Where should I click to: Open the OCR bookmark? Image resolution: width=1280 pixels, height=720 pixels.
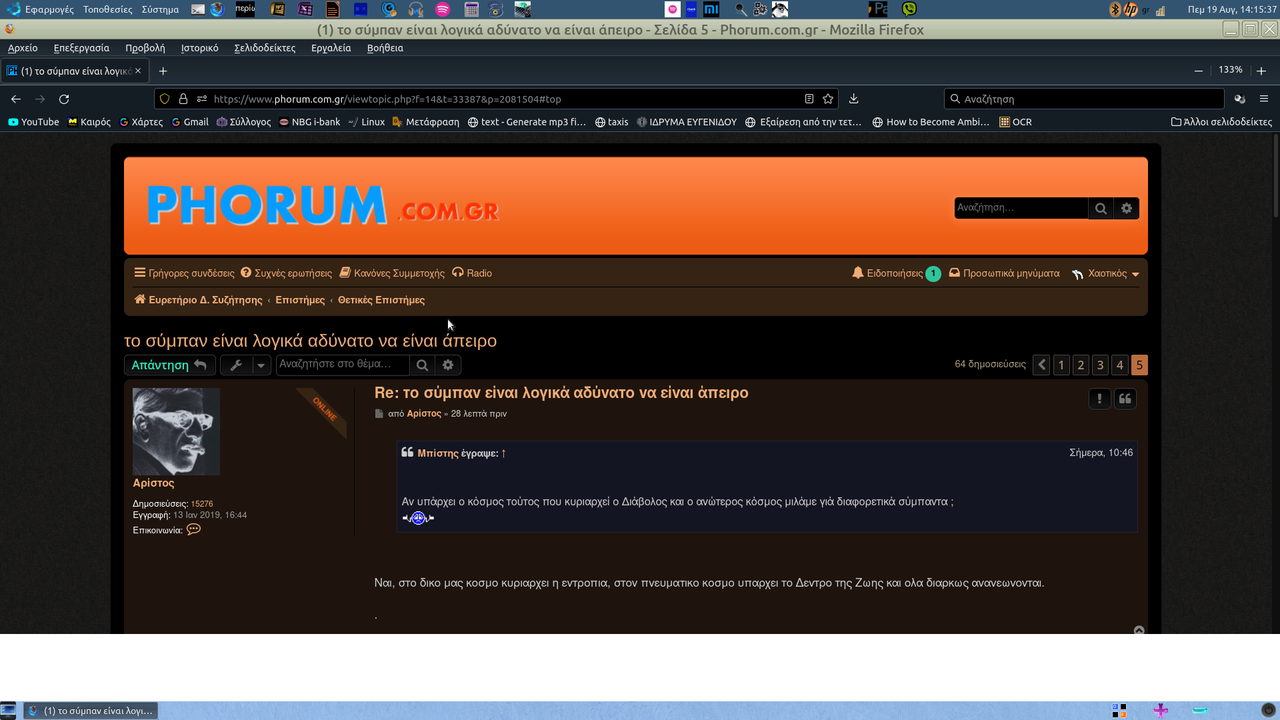(x=1016, y=122)
